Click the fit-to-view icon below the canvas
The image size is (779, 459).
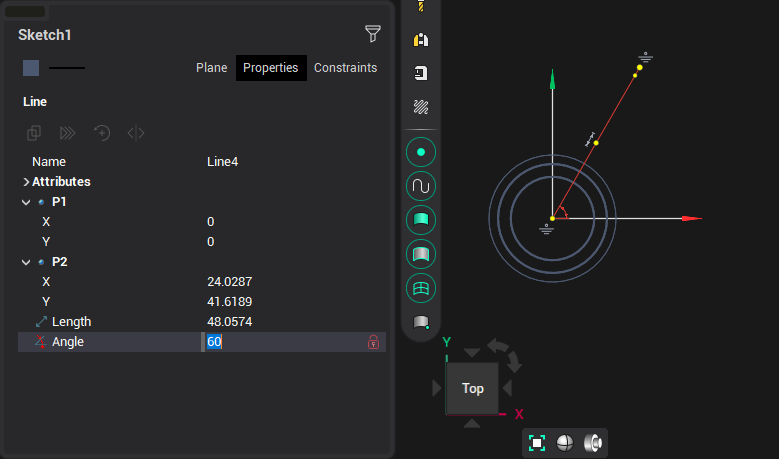[537, 443]
